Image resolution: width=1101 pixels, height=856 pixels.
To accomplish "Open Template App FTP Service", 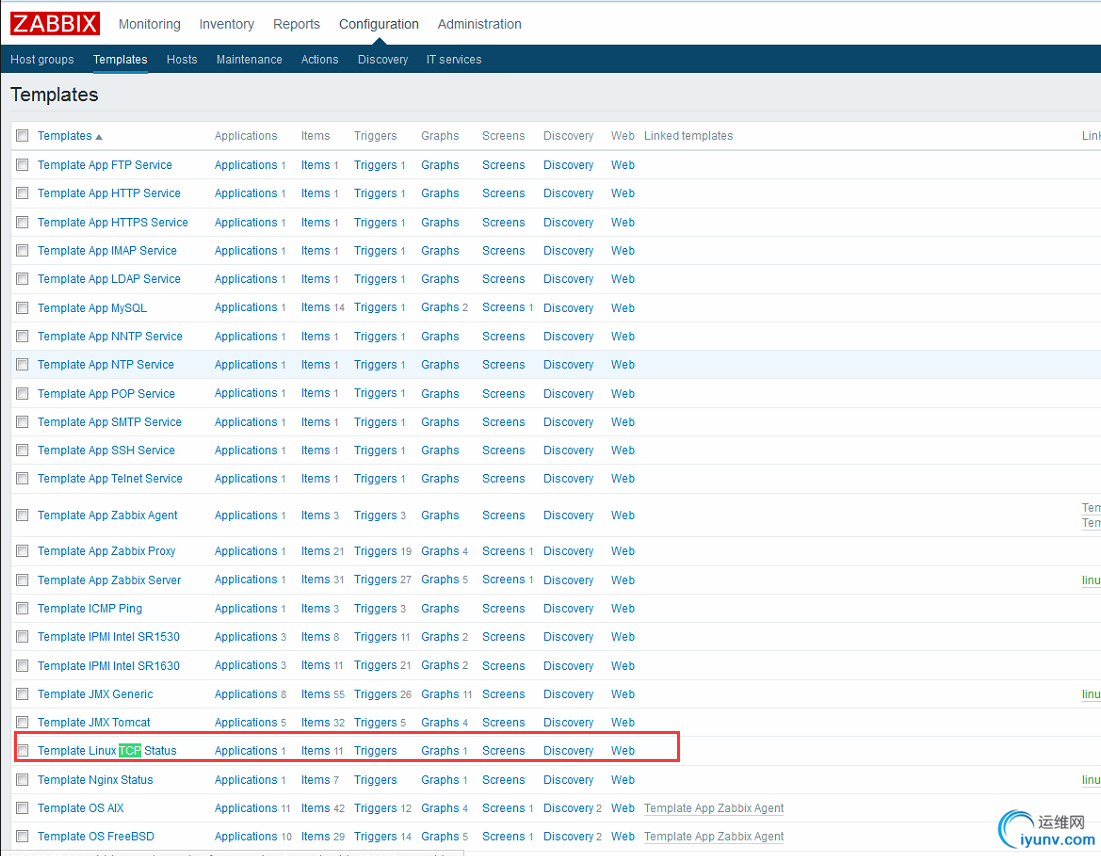I will pyautogui.click(x=105, y=165).
